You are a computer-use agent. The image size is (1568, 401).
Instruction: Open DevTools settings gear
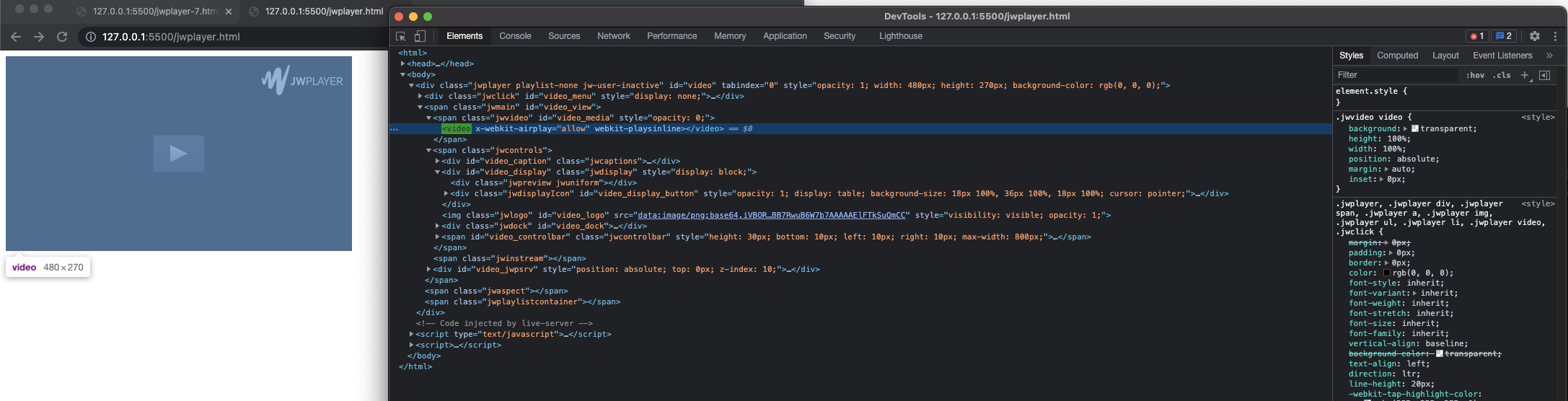(1535, 36)
